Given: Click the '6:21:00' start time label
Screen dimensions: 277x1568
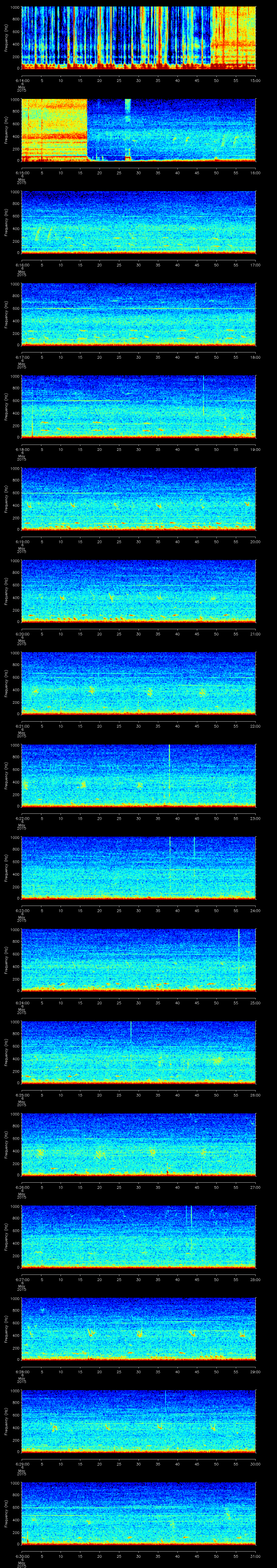Looking at the screenshot, I should point(22,726).
